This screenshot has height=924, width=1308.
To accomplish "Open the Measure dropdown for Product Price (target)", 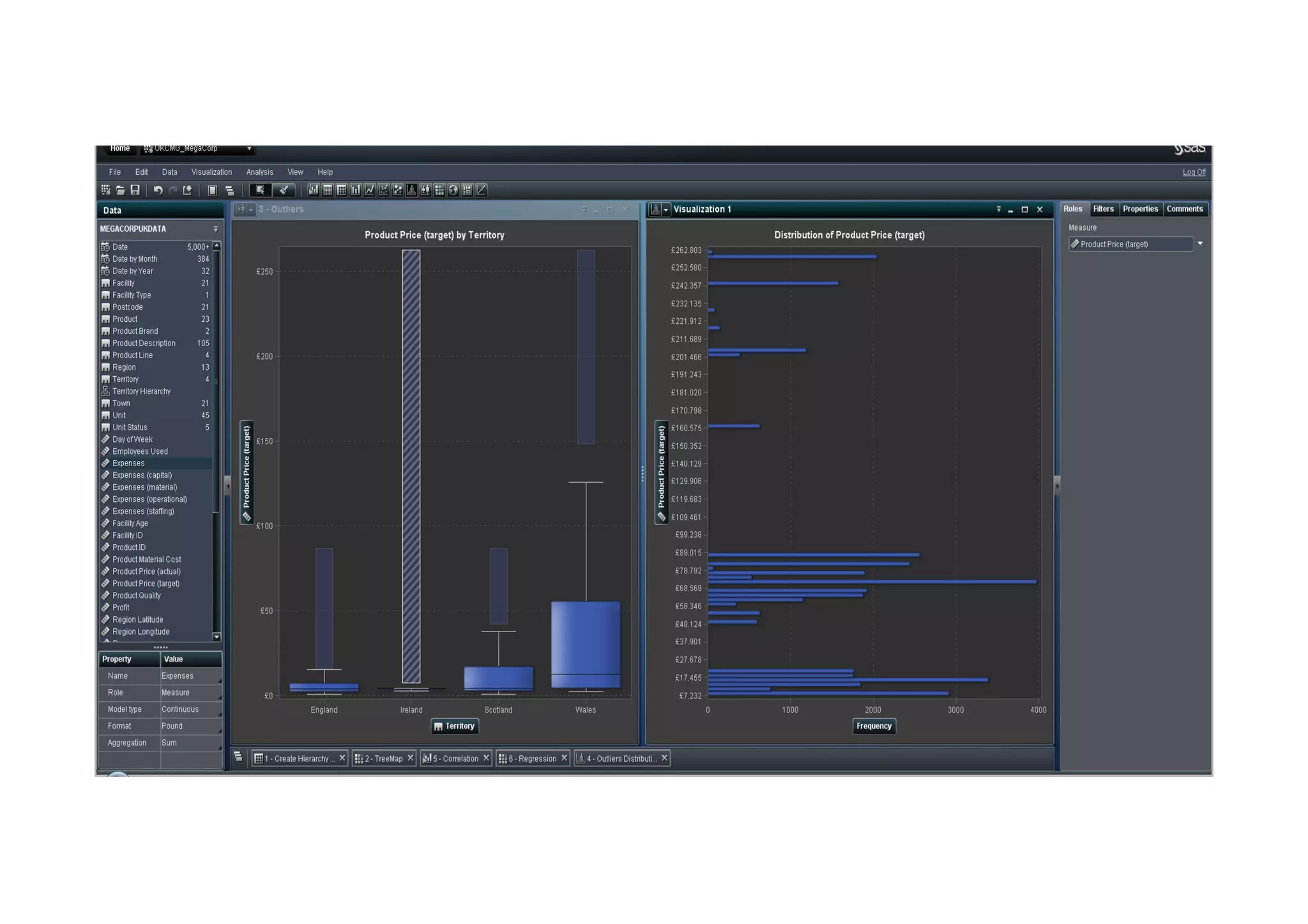I will coord(1200,244).
